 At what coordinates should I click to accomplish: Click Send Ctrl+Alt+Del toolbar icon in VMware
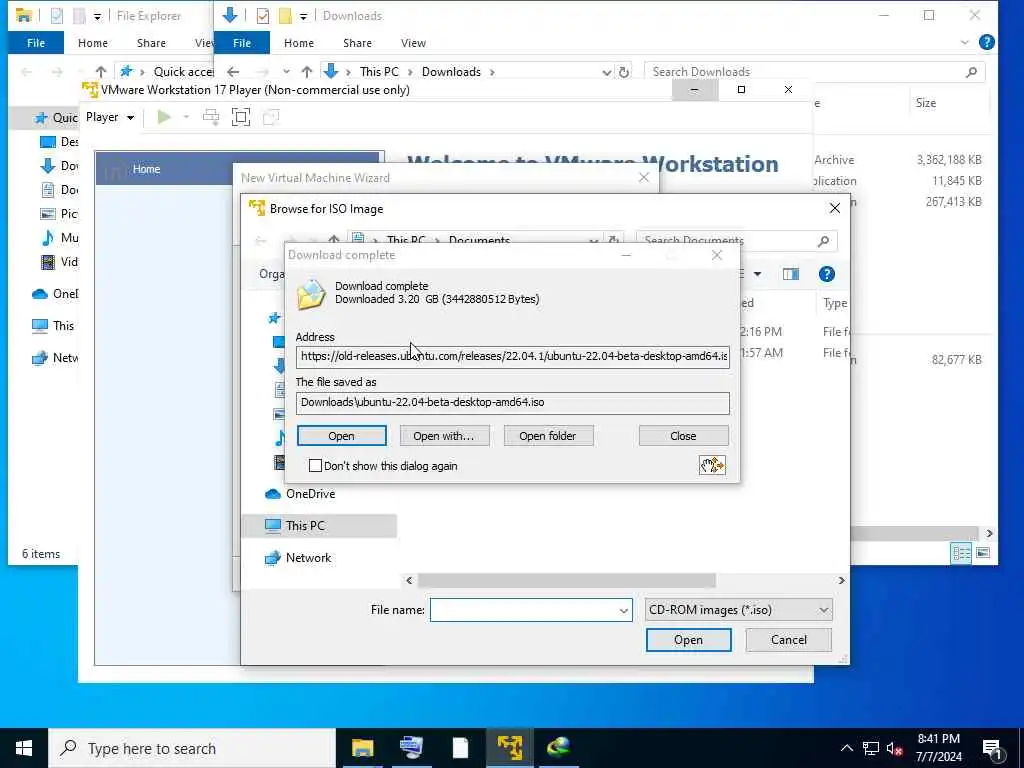(211, 118)
